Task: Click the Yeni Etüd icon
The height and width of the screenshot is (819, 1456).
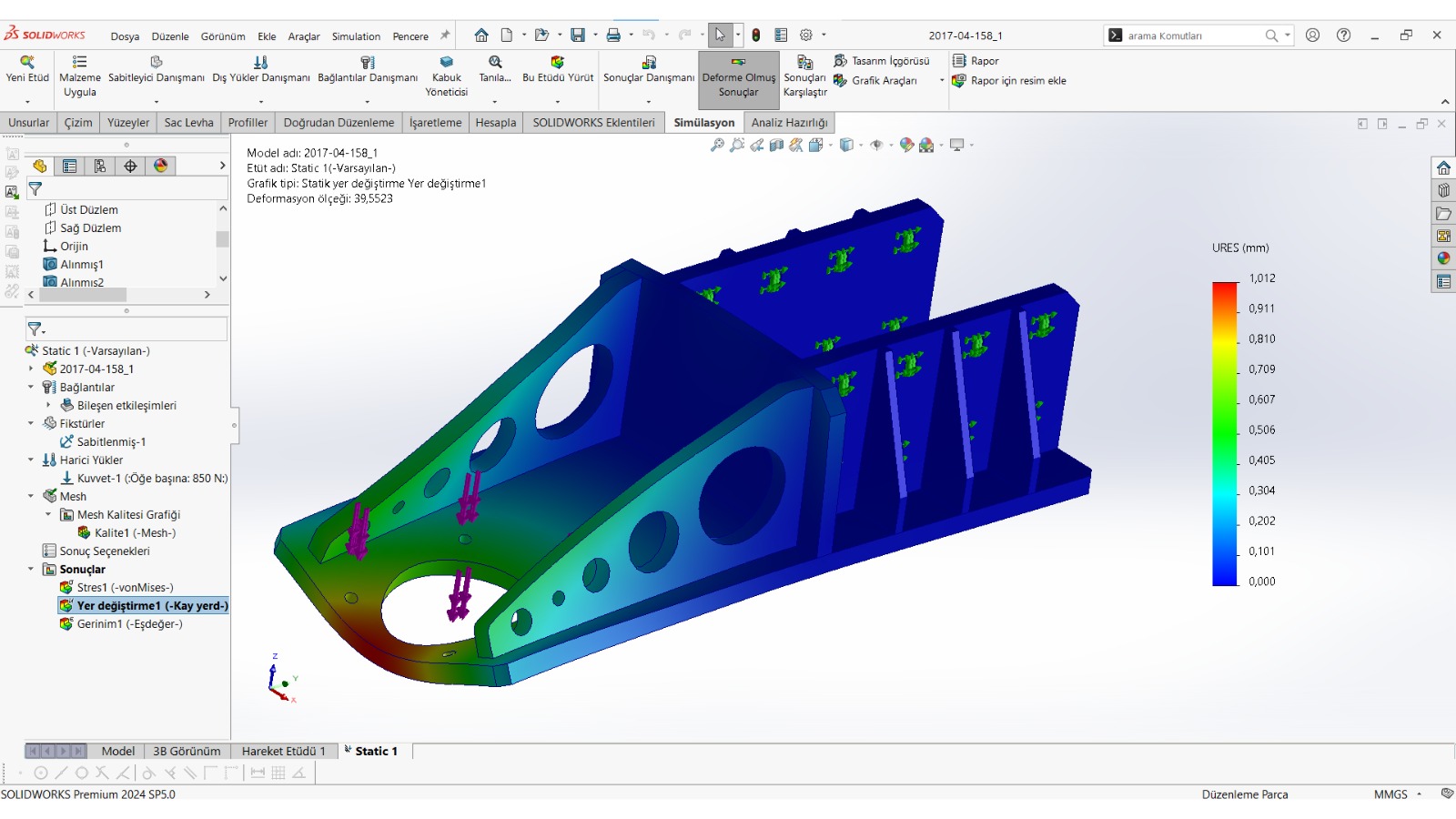Action: coord(27,62)
